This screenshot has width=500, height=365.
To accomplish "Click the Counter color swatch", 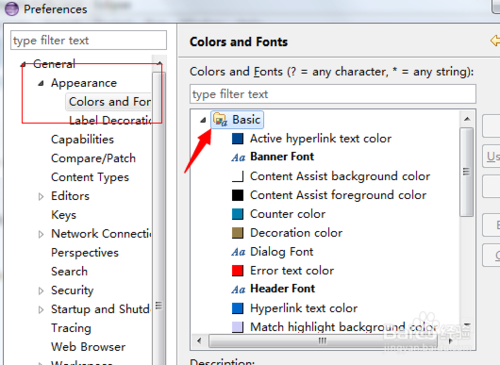I will [238, 214].
